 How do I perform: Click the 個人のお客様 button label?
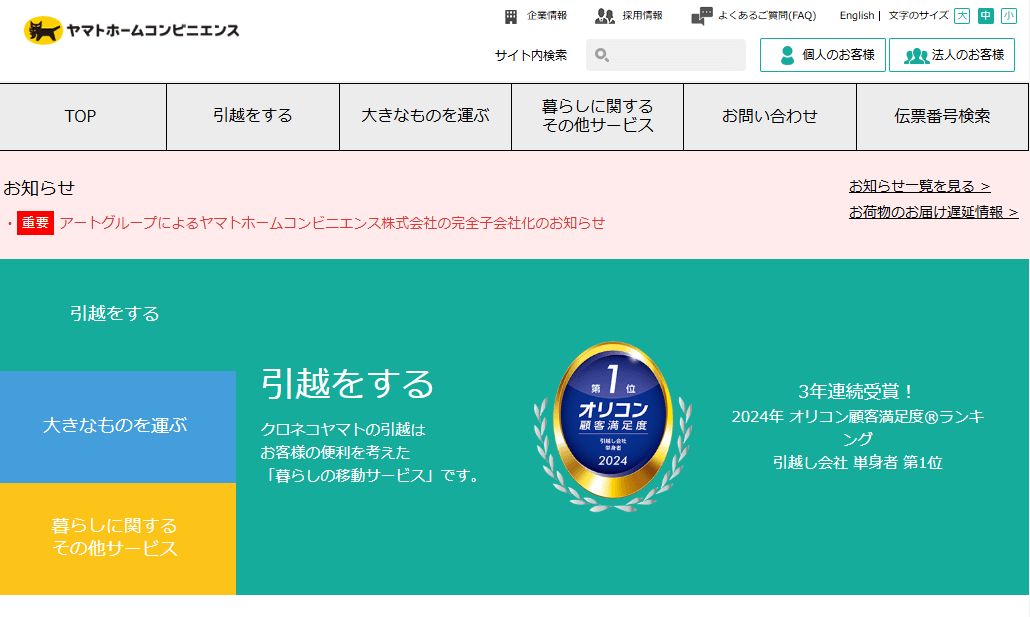pos(838,55)
